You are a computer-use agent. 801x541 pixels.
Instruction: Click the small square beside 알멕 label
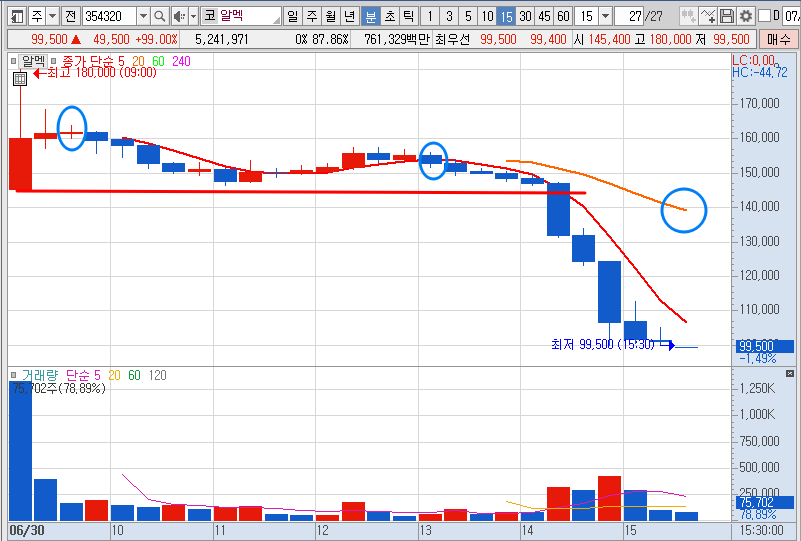tap(14, 61)
